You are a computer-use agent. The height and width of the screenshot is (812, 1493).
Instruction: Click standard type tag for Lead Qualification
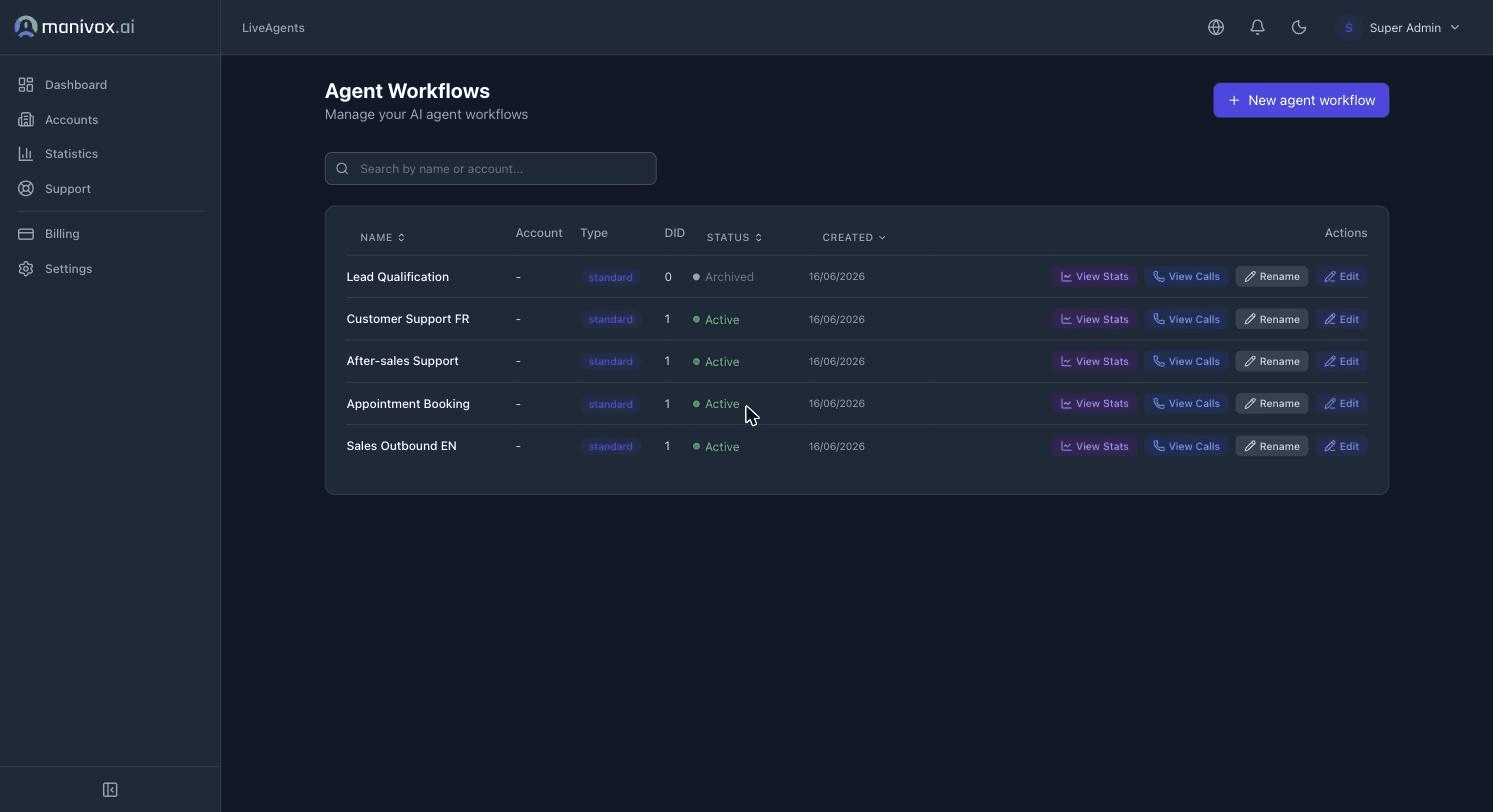coord(610,277)
